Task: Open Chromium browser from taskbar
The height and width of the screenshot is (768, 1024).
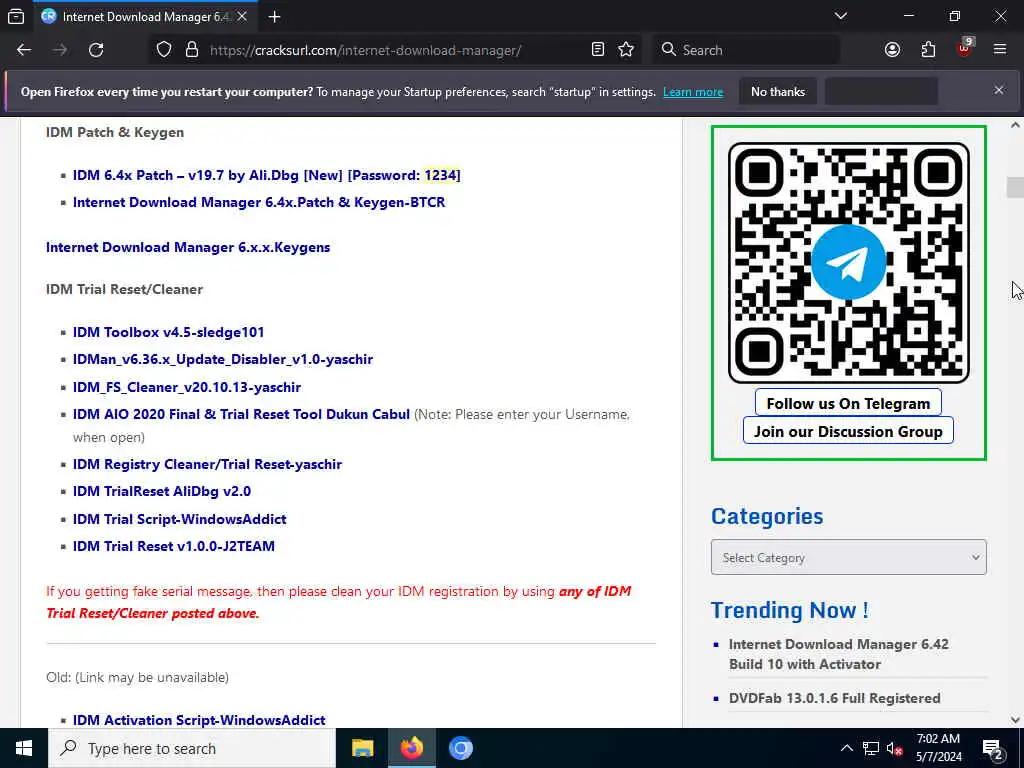Action: pos(460,748)
